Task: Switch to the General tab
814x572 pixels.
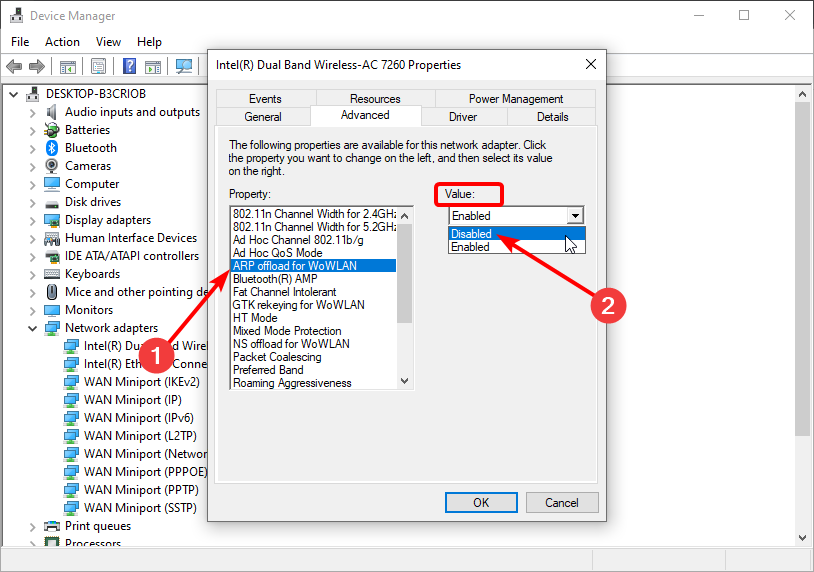Action: pos(263,117)
